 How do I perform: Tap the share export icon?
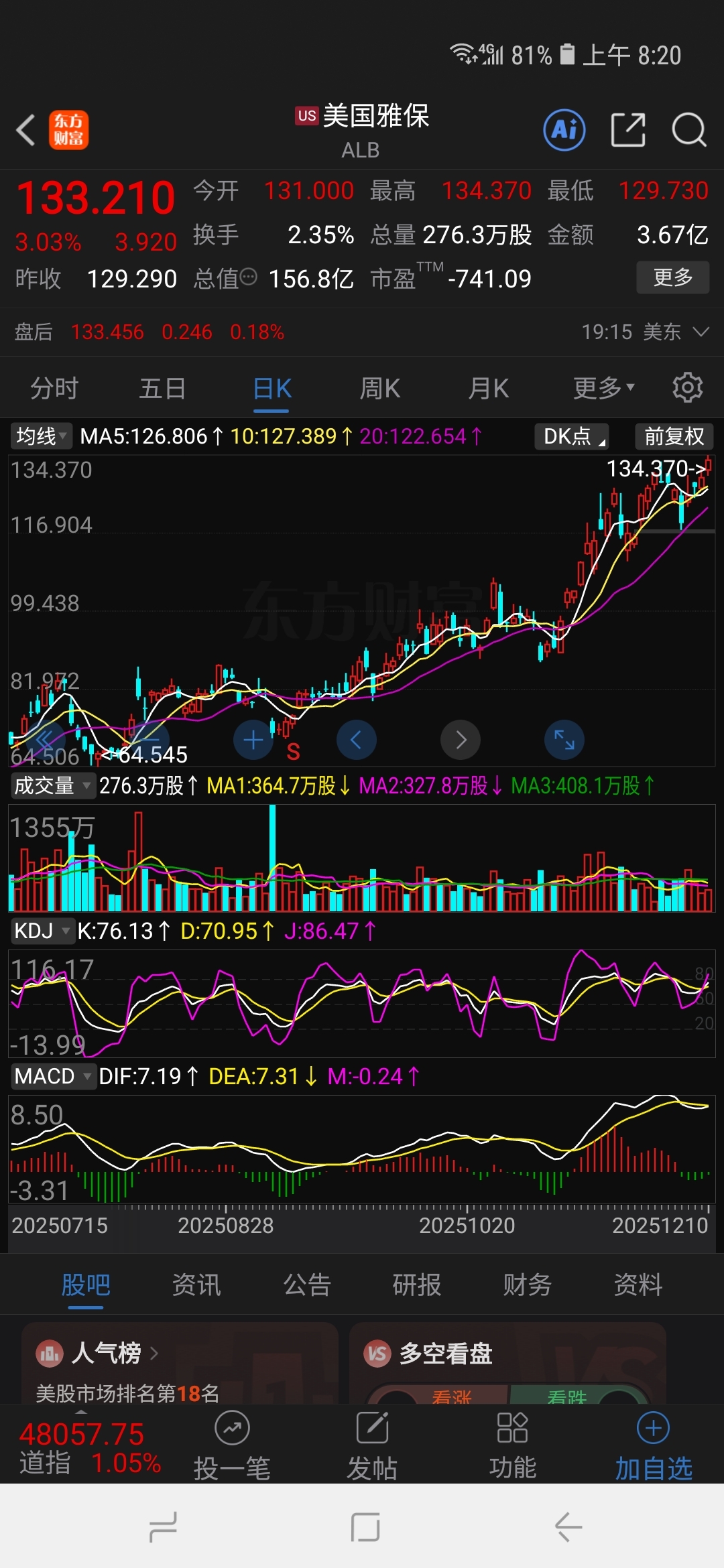tap(628, 129)
